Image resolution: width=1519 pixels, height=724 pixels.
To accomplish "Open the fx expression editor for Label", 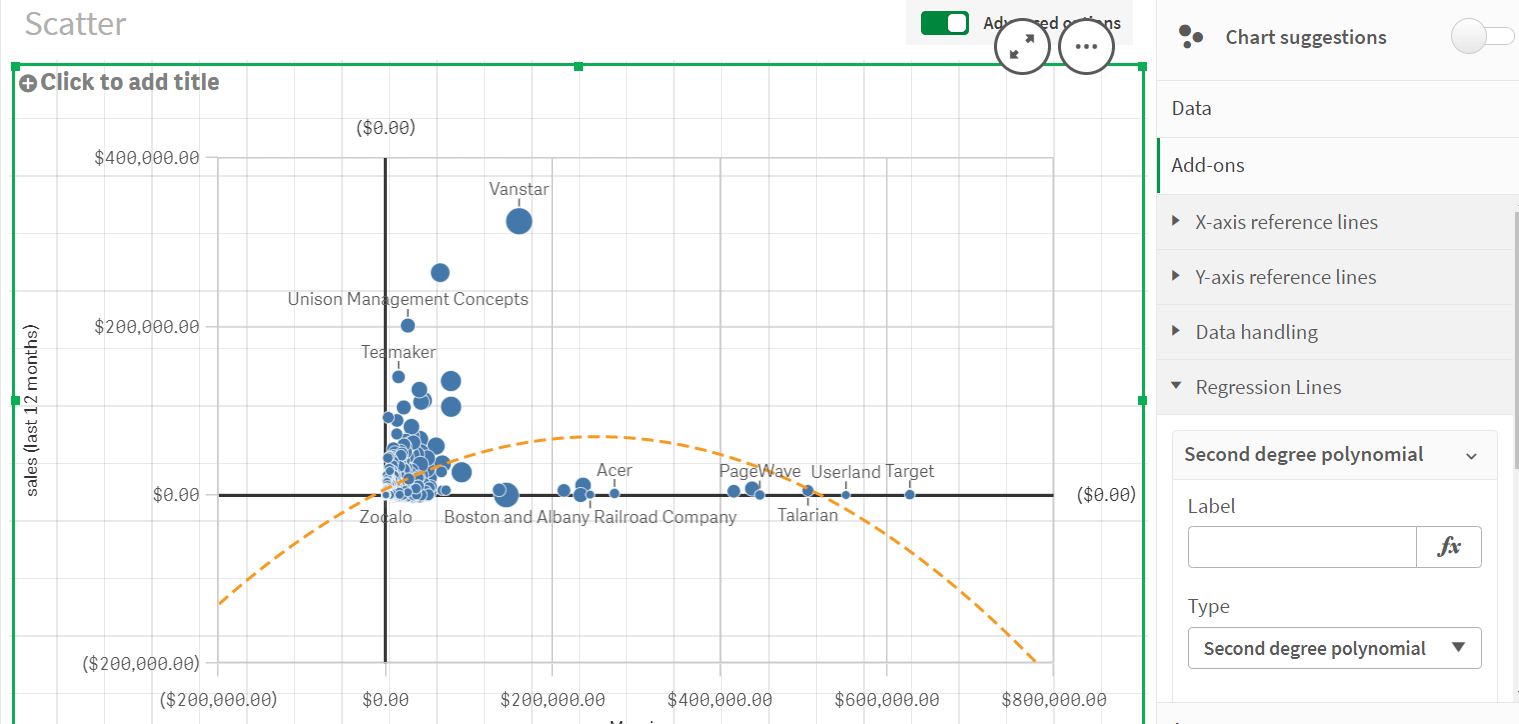I will (1449, 547).
